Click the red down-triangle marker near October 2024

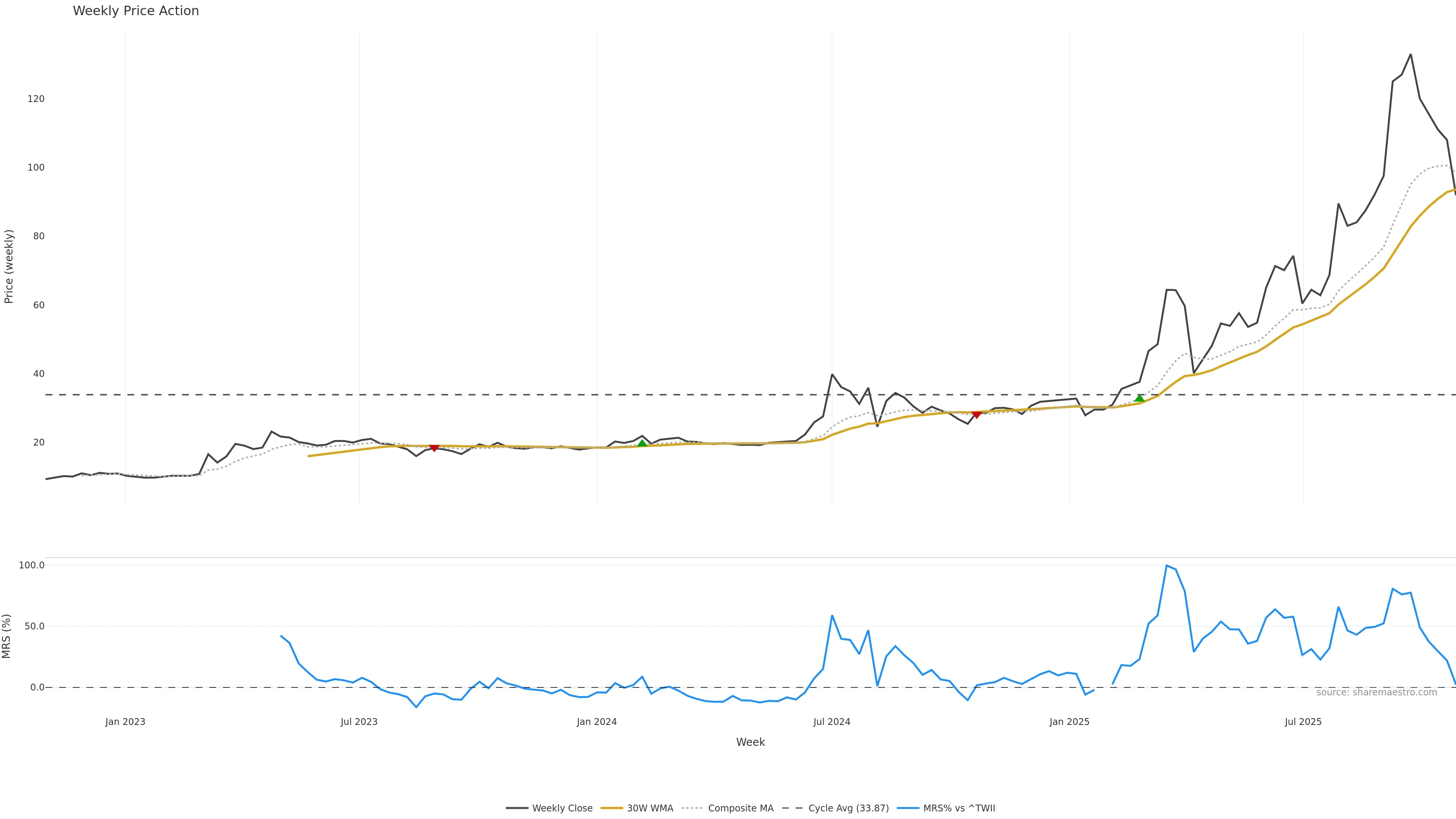976,415
